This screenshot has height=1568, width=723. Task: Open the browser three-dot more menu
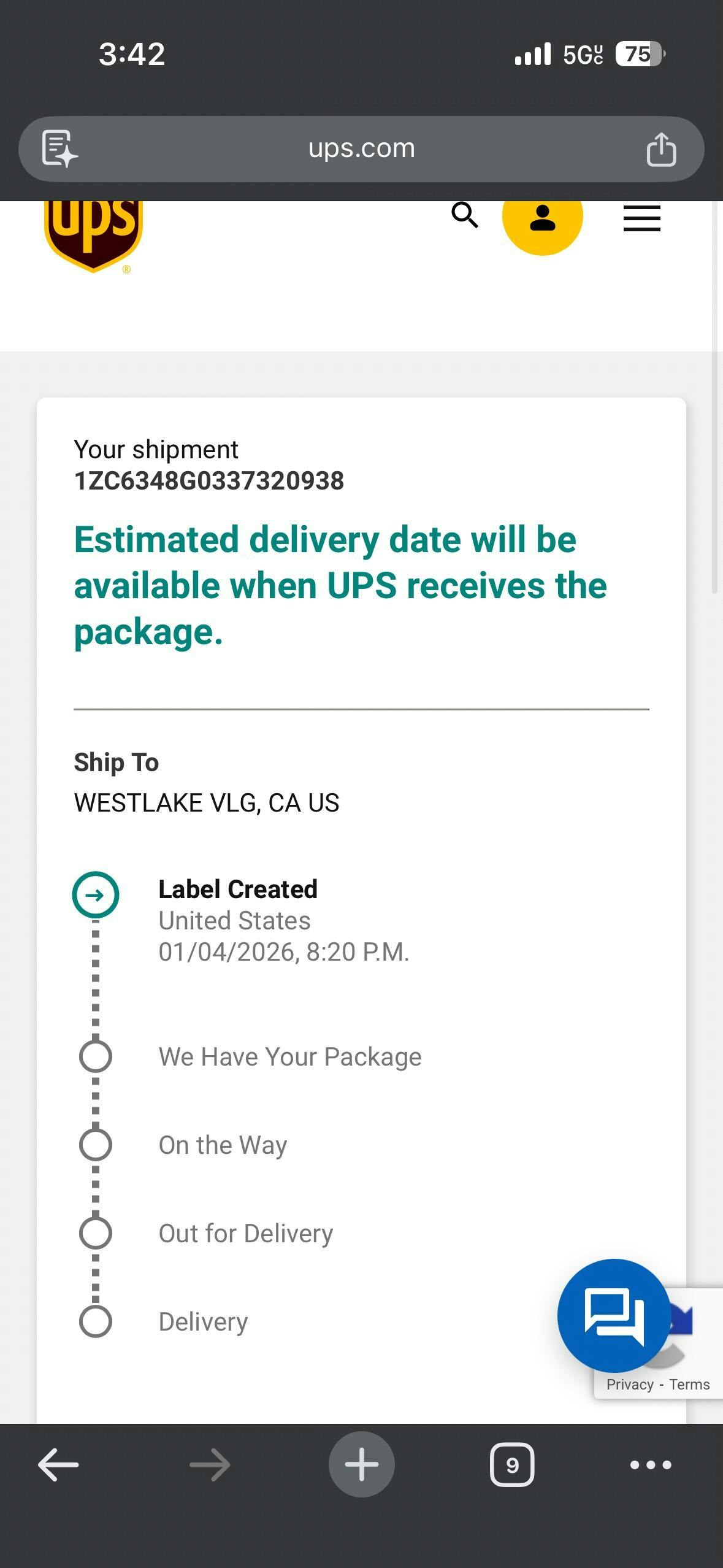[x=651, y=1464]
